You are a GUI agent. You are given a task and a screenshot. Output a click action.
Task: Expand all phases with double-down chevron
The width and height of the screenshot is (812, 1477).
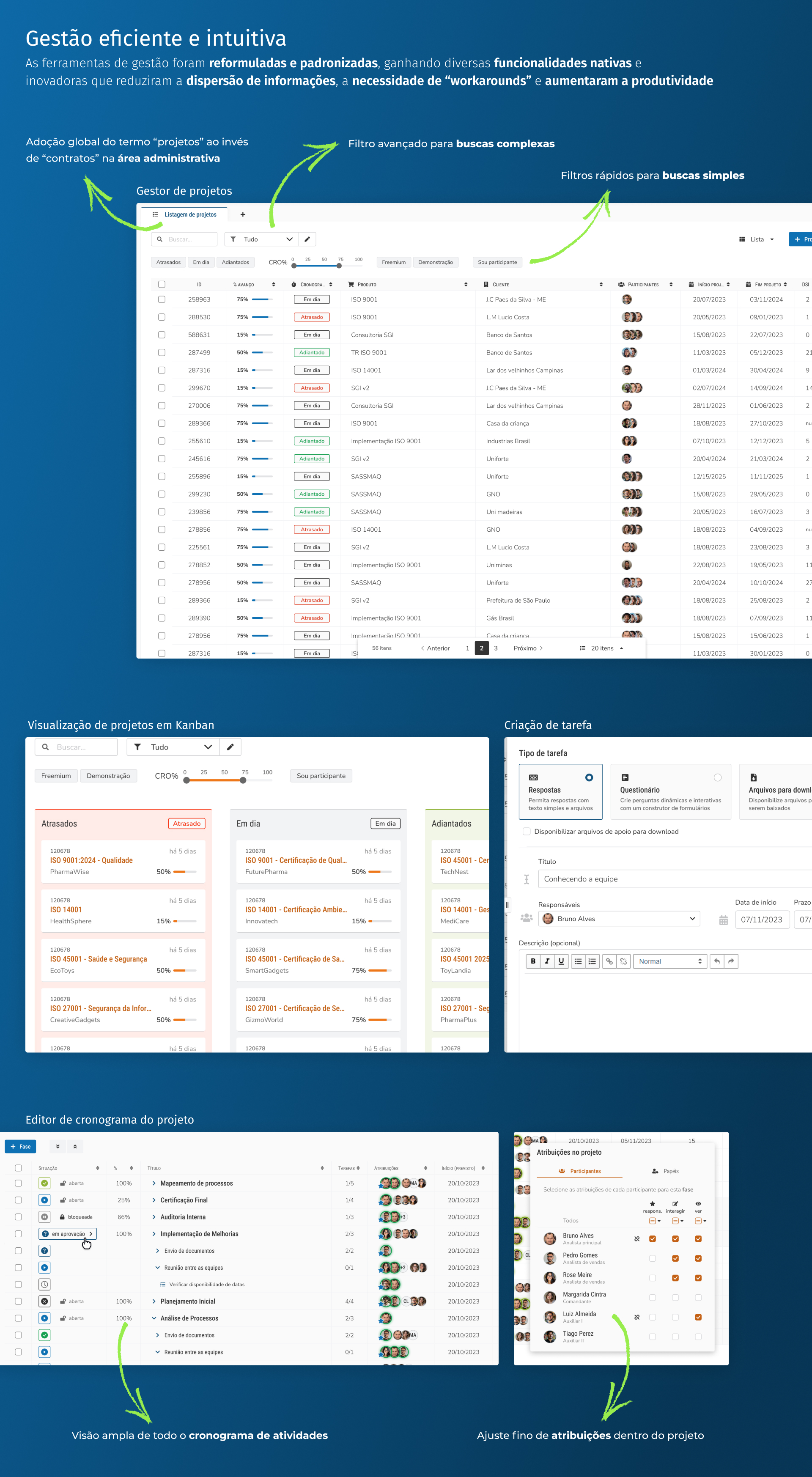[x=58, y=1147]
